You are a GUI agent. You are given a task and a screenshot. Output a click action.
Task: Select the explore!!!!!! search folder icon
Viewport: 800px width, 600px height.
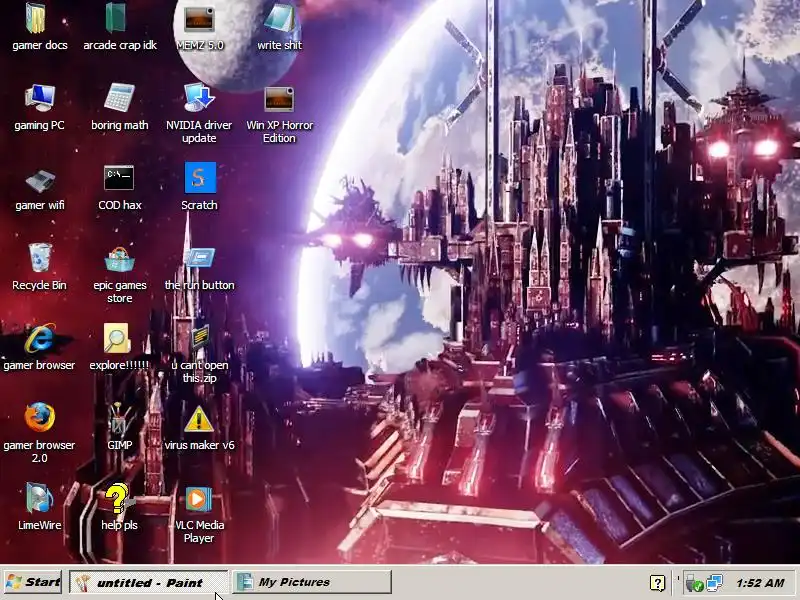tap(117, 338)
